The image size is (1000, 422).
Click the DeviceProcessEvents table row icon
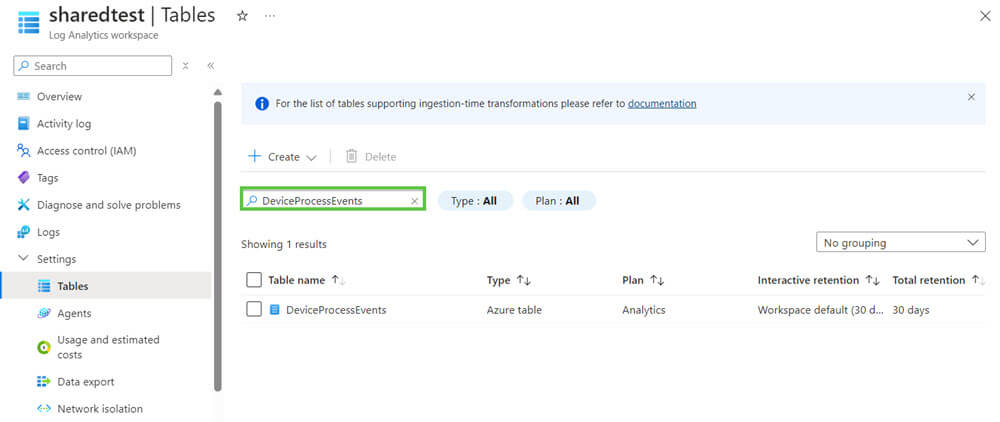coord(275,310)
